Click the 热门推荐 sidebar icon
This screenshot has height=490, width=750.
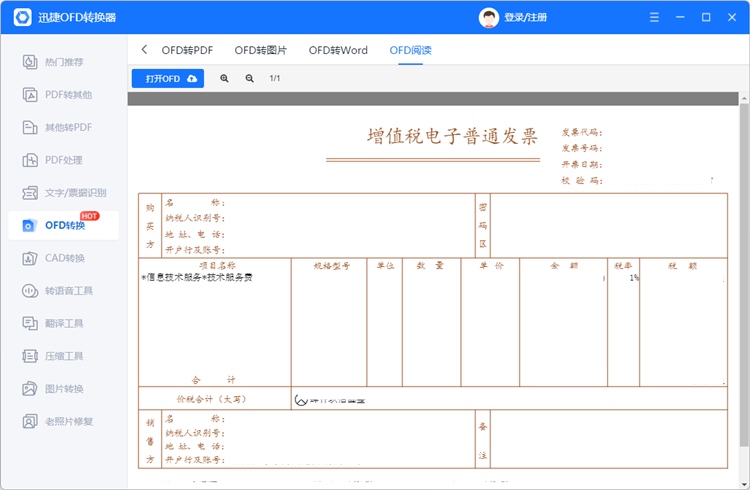pyautogui.click(x=30, y=62)
